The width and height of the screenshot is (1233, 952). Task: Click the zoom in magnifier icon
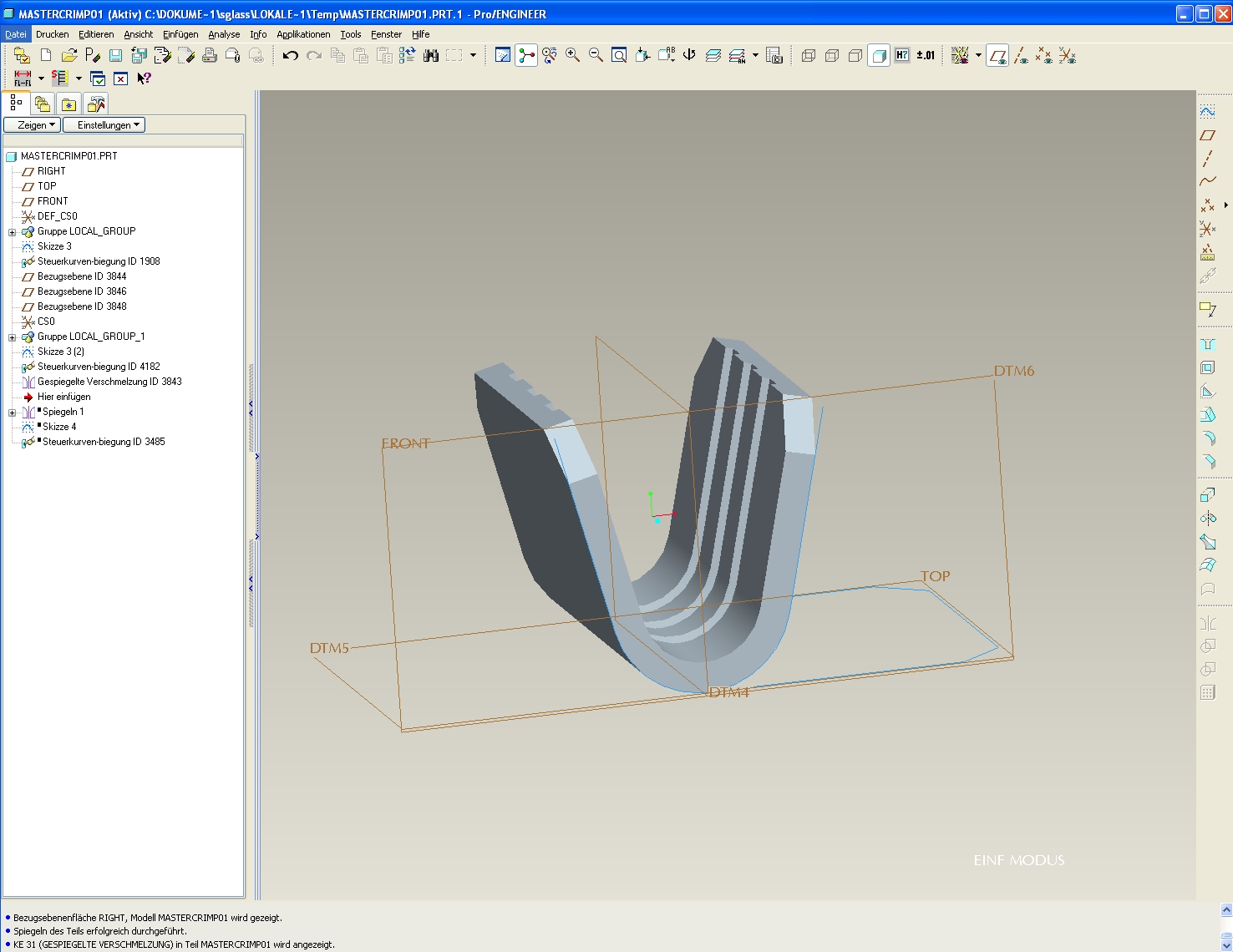pyautogui.click(x=573, y=55)
